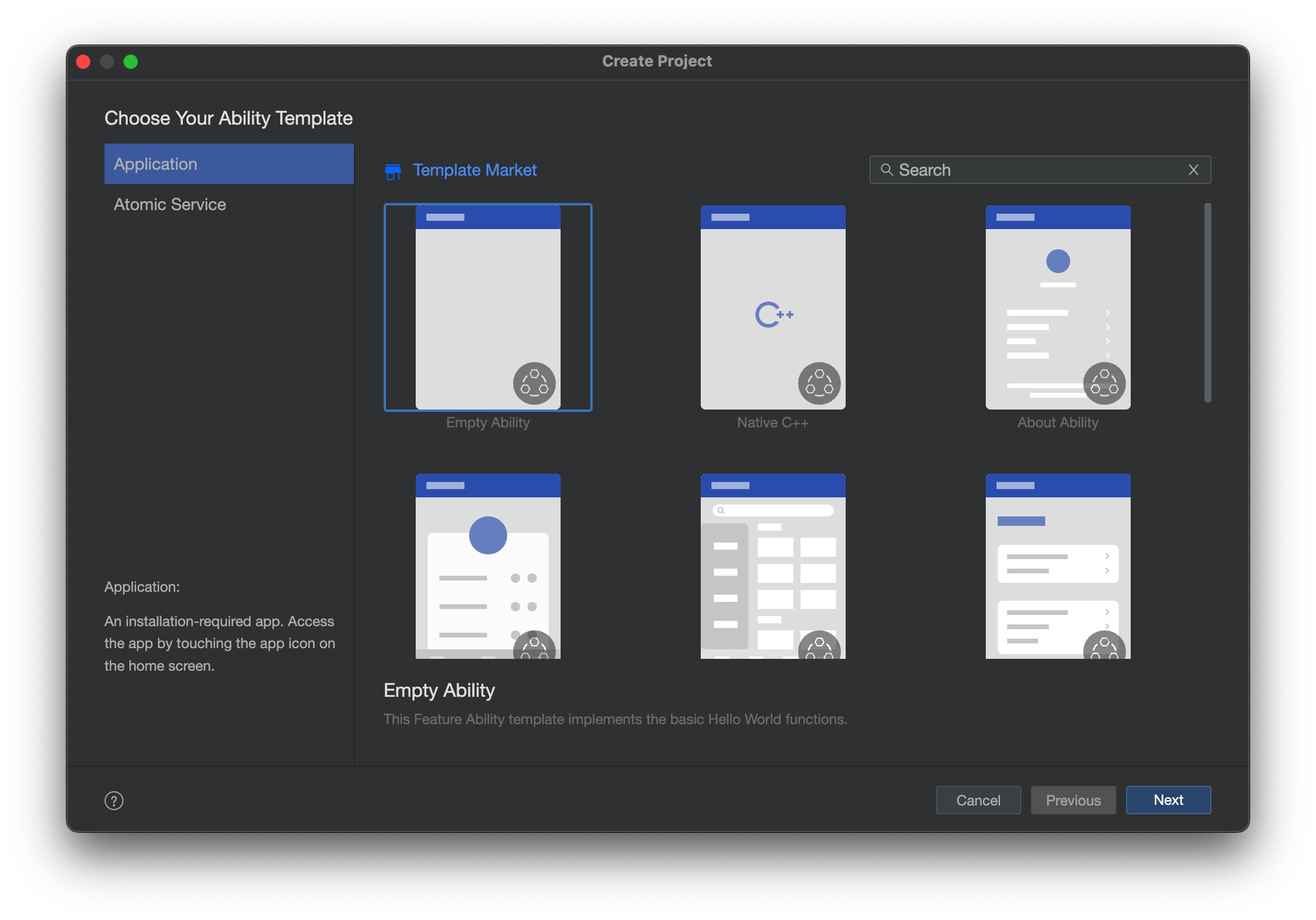Open the Template Market link
The image size is (1316, 920).
click(x=474, y=170)
